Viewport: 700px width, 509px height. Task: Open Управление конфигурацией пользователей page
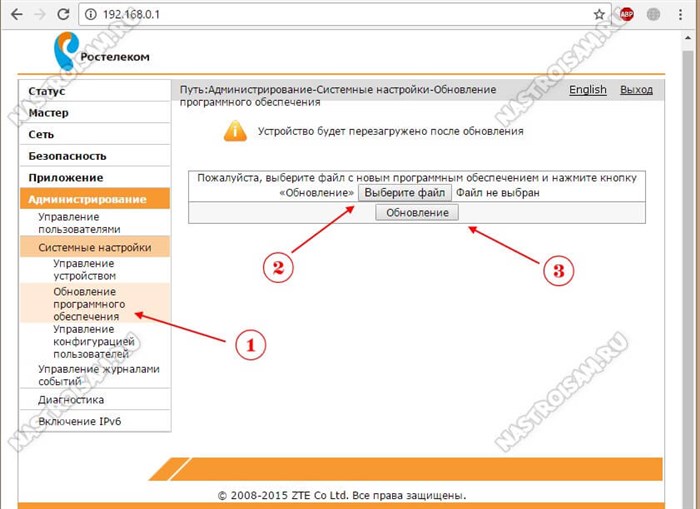(94, 341)
